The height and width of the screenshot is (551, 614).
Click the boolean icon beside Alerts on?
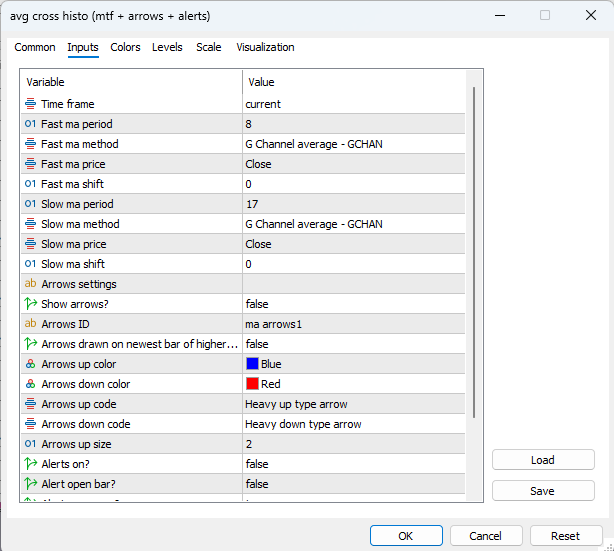[x=30, y=464]
